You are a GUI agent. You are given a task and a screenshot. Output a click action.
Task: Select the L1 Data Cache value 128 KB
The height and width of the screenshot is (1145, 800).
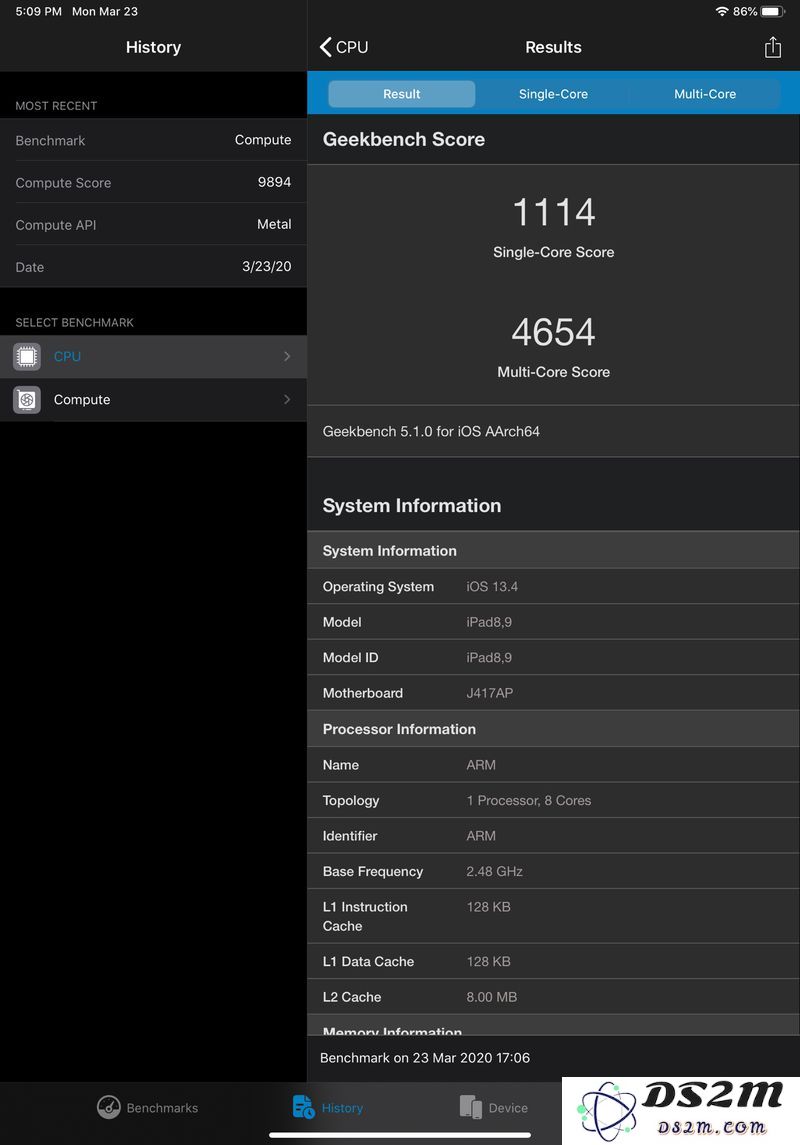(x=488, y=962)
